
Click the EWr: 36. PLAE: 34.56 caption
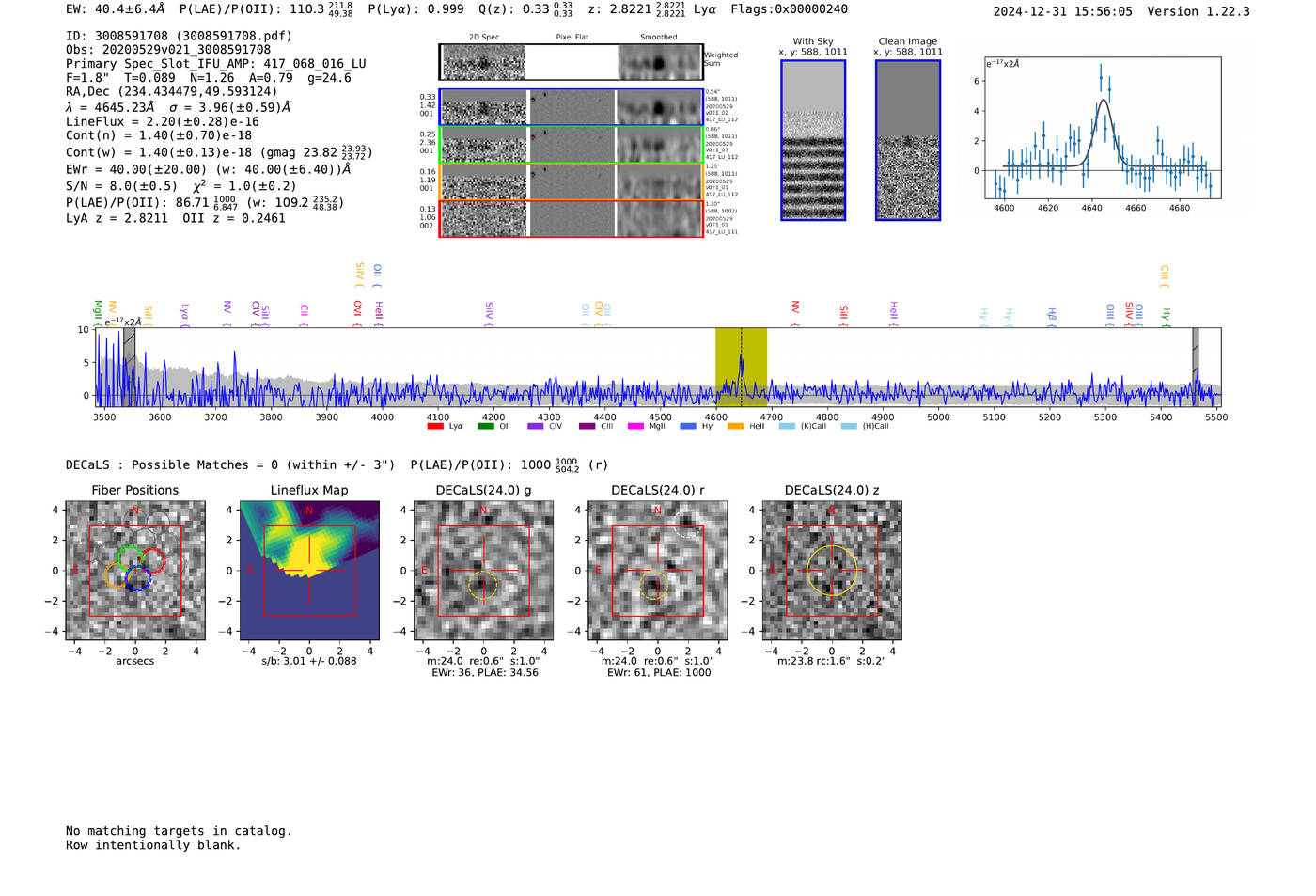pyautogui.click(x=485, y=673)
